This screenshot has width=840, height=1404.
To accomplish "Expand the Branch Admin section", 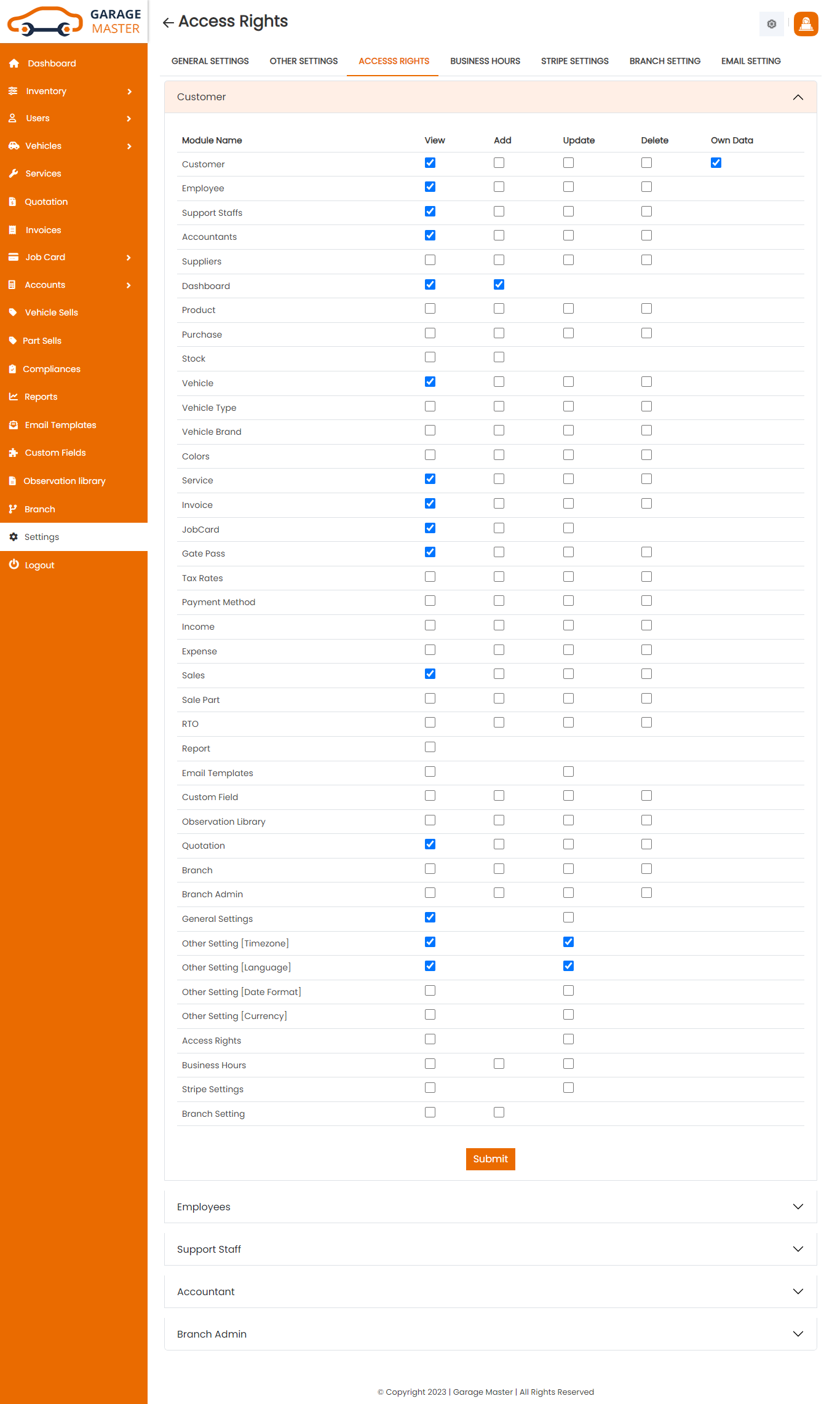I will (798, 1334).
